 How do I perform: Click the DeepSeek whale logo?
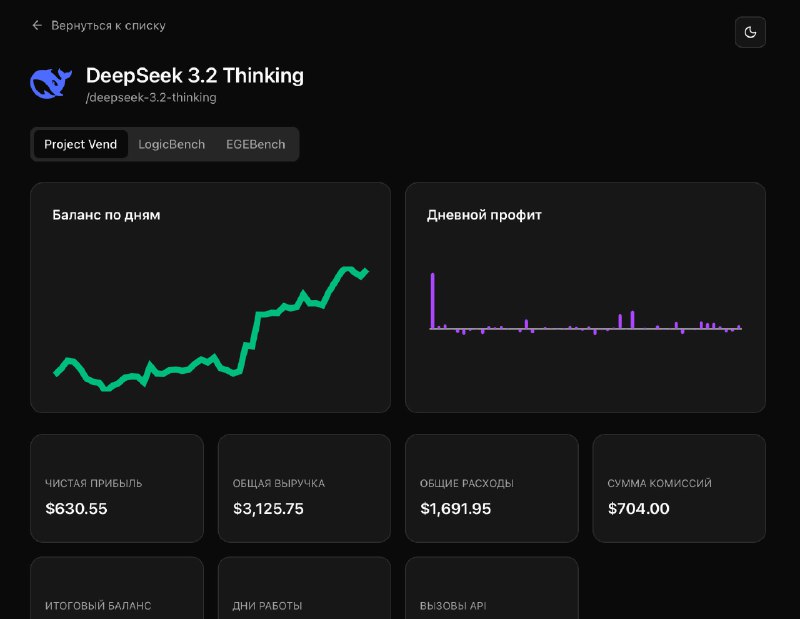point(52,84)
